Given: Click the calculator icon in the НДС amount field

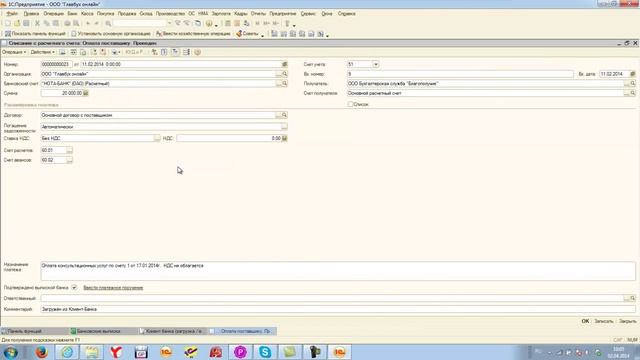Looking at the screenshot, I should (284, 138).
